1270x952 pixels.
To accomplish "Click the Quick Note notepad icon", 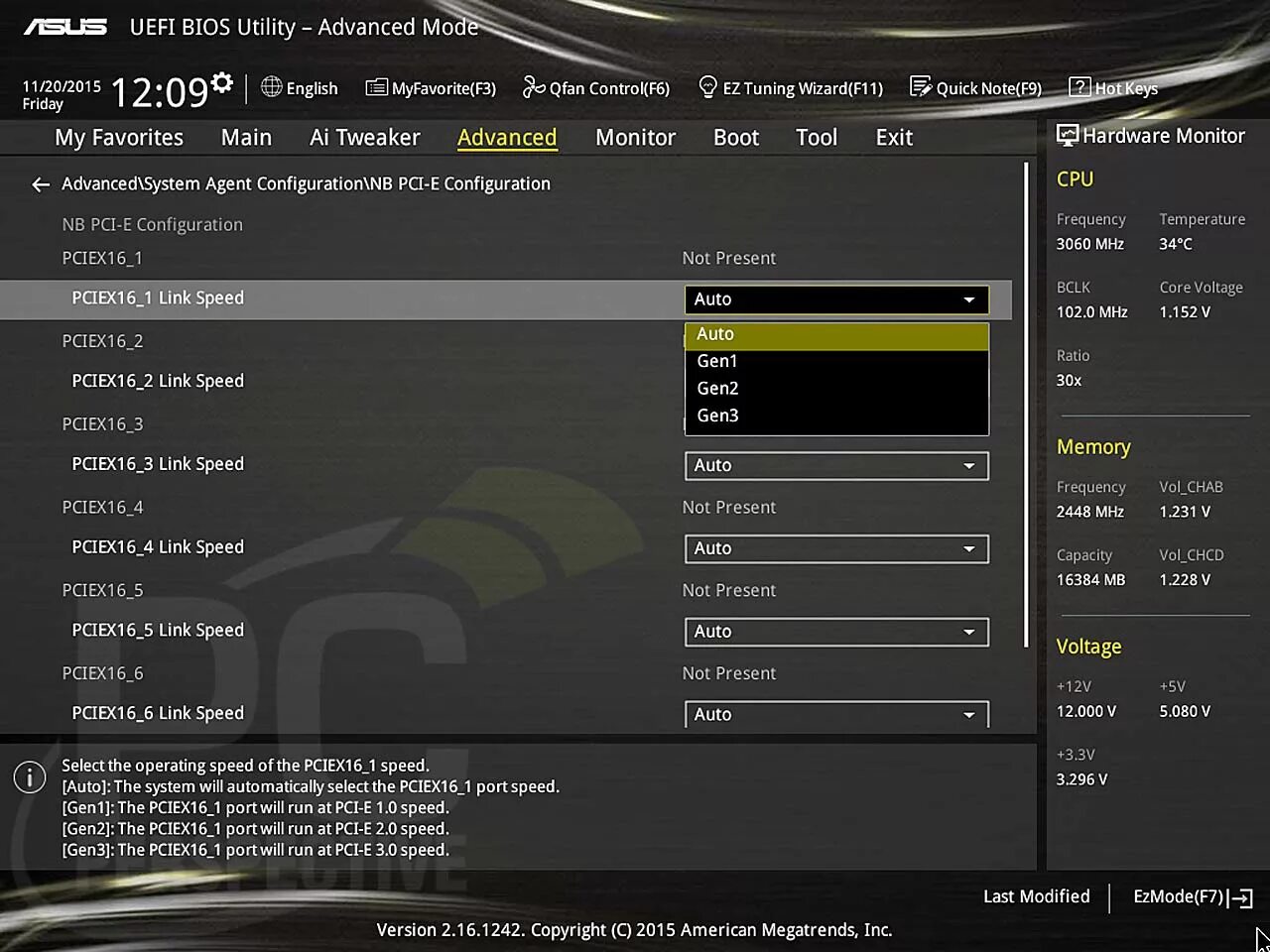I will click(x=921, y=87).
